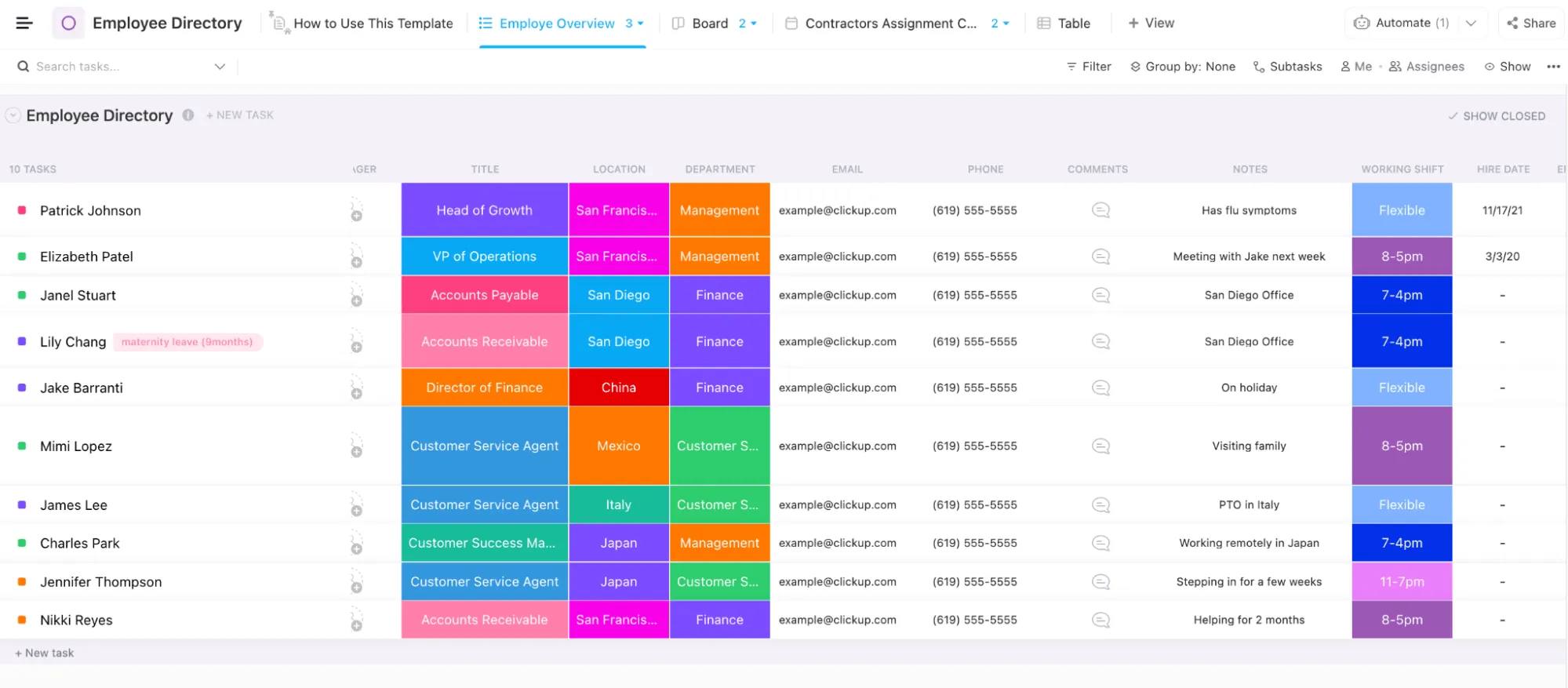Open the dropdown arrow next to Automate
The height and width of the screenshot is (688, 1568).
pyautogui.click(x=1471, y=24)
